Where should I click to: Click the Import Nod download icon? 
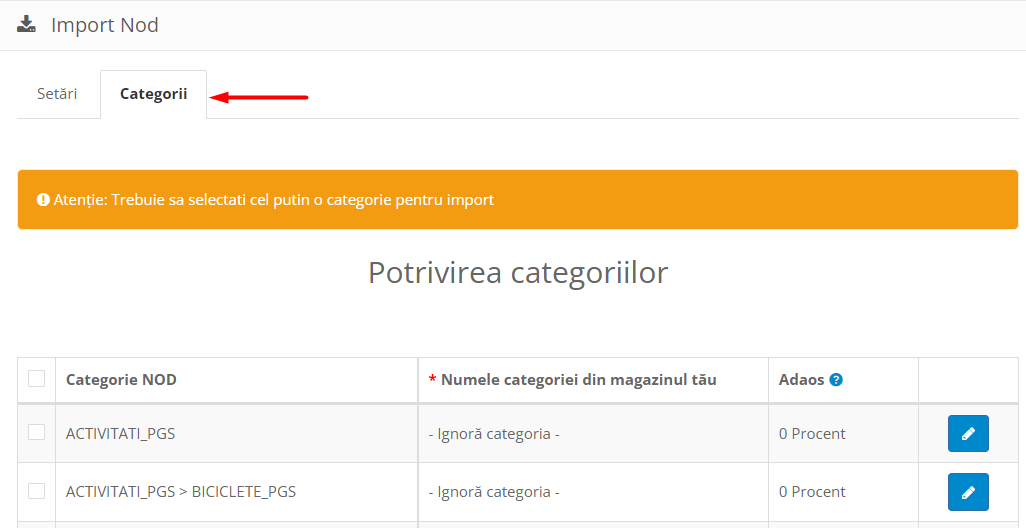coord(26,24)
